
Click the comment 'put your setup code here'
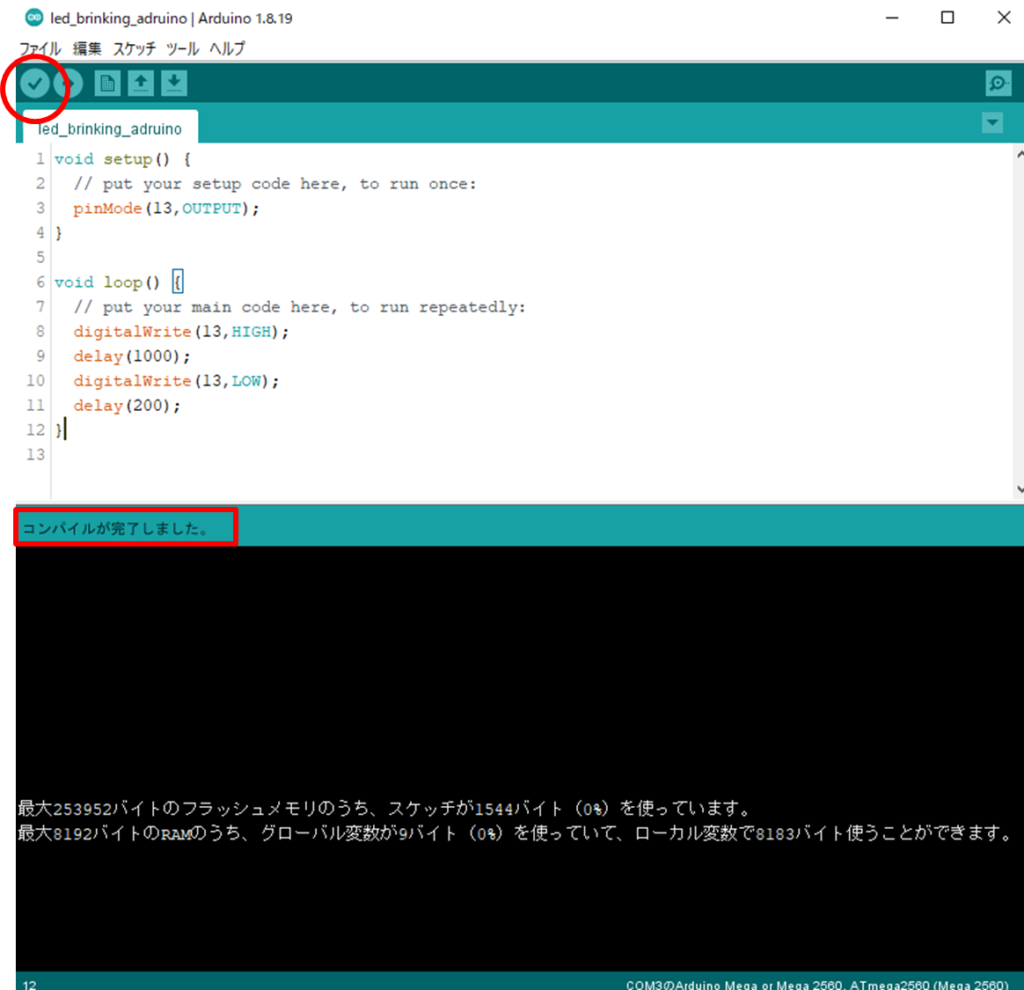(275, 184)
